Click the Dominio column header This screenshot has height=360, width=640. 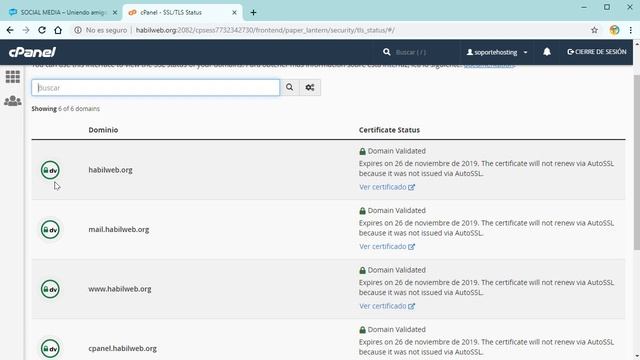tap(103, 130)
